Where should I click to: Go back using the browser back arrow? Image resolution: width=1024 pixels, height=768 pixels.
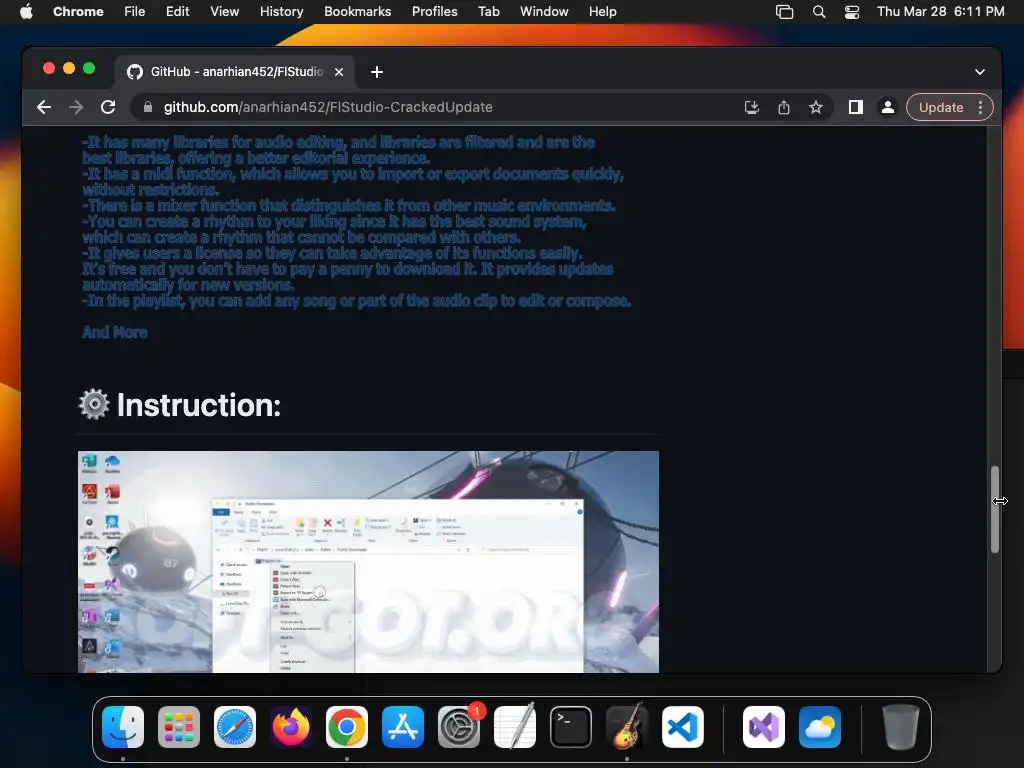pos(44,107)
